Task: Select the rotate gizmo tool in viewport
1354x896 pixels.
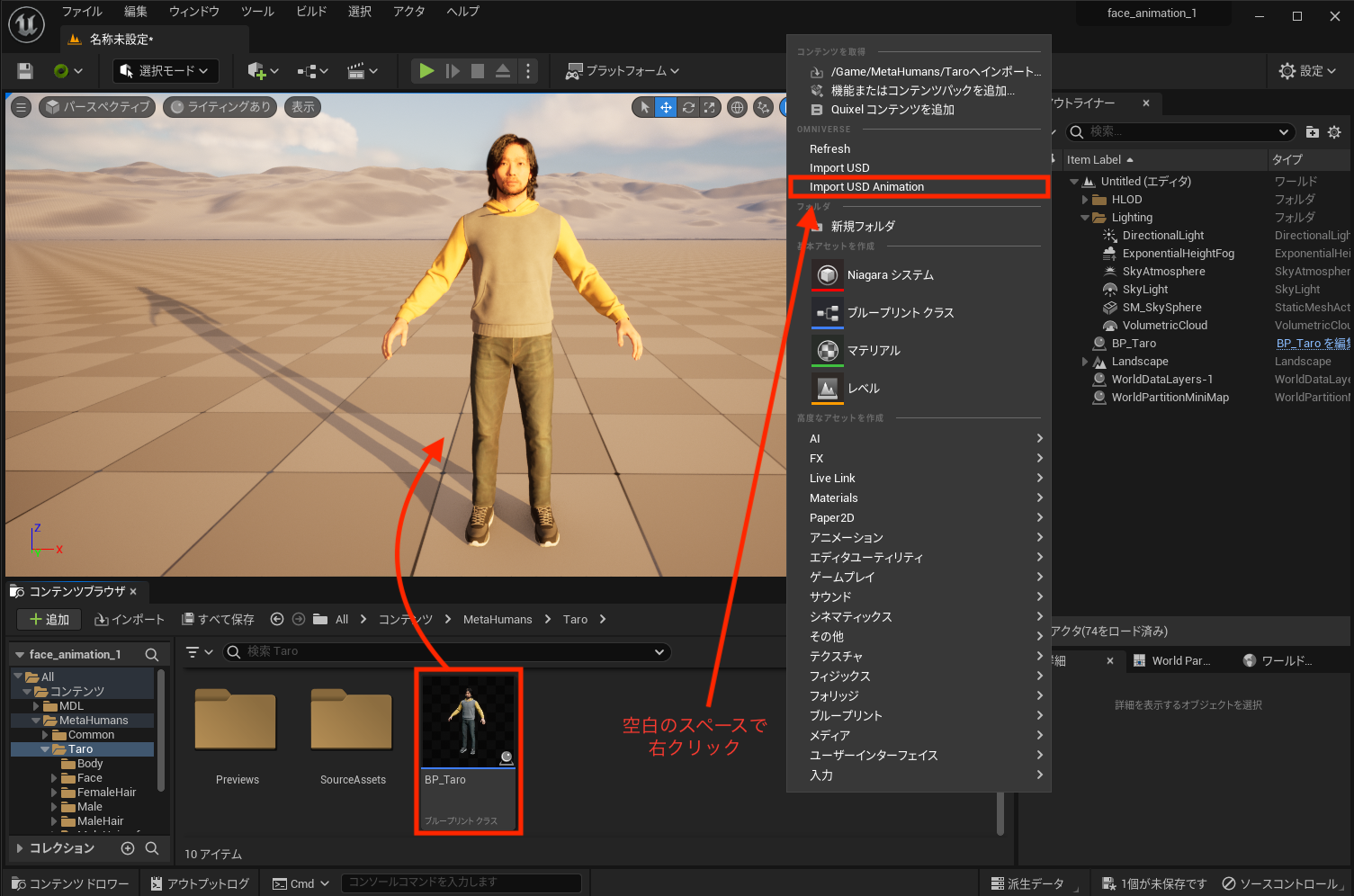Action: (x=688, y=107)
